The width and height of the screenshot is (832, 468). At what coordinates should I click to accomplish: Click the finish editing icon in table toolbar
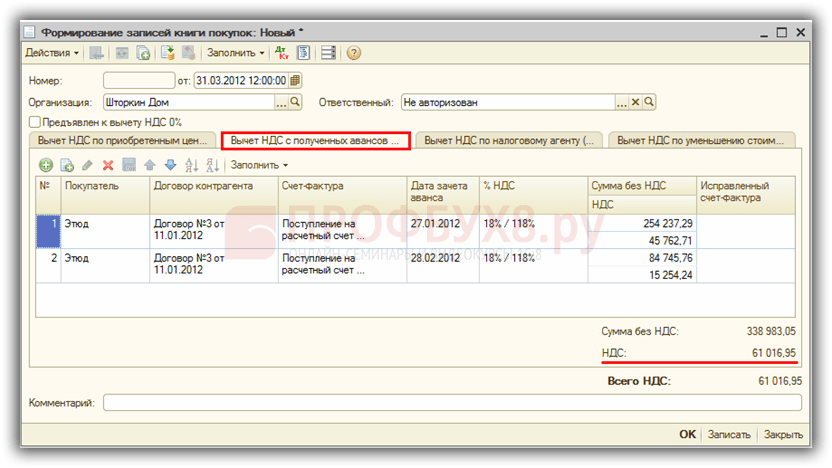129,165
